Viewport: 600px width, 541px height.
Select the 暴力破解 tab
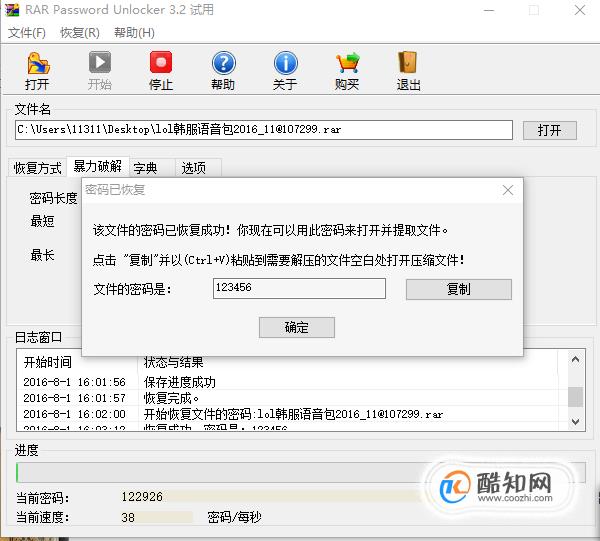click(98, 166)
